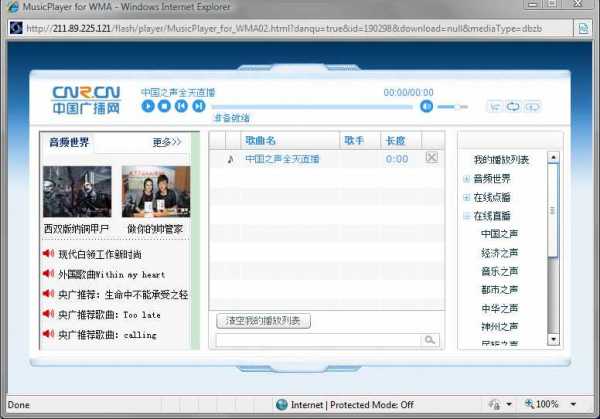Viewport: 600px width, 419px height.
Task: Play 央广推荐歌曲: calling item
Action: point(108,335)
